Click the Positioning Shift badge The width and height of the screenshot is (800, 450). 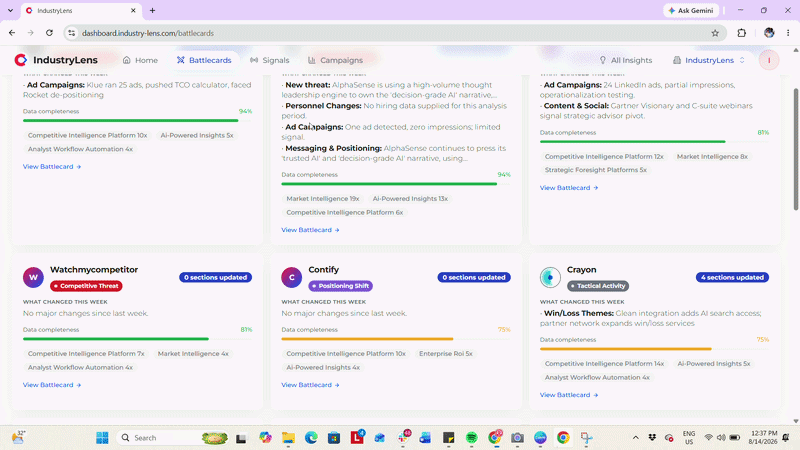(340, 286)
